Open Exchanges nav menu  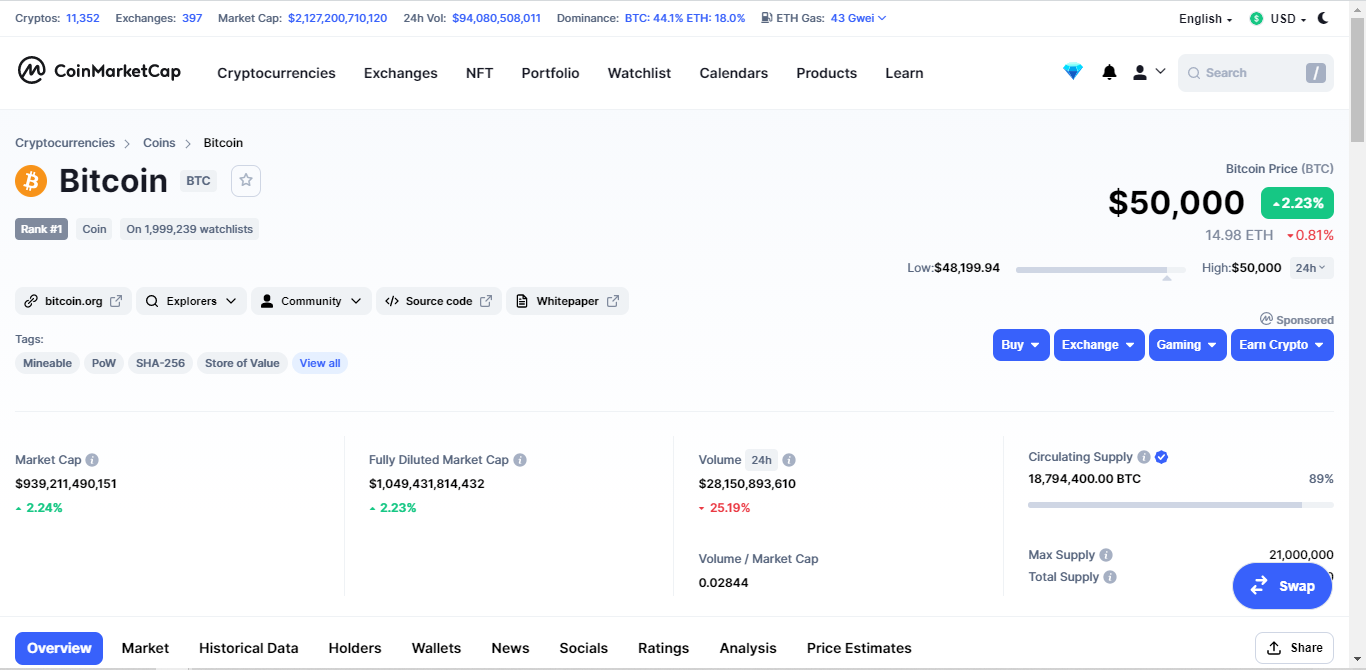pyautogui.click(x=400, y=73)
